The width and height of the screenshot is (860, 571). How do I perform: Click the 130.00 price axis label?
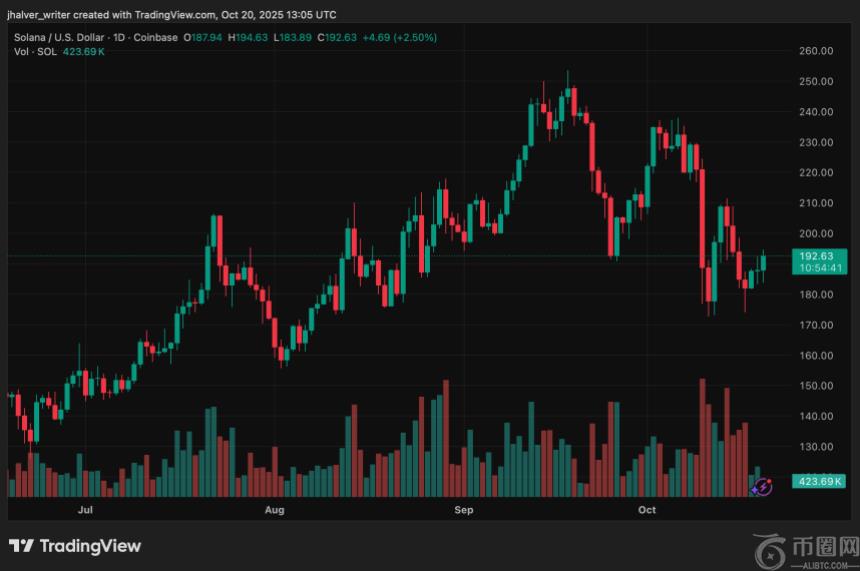coord(817,447)
